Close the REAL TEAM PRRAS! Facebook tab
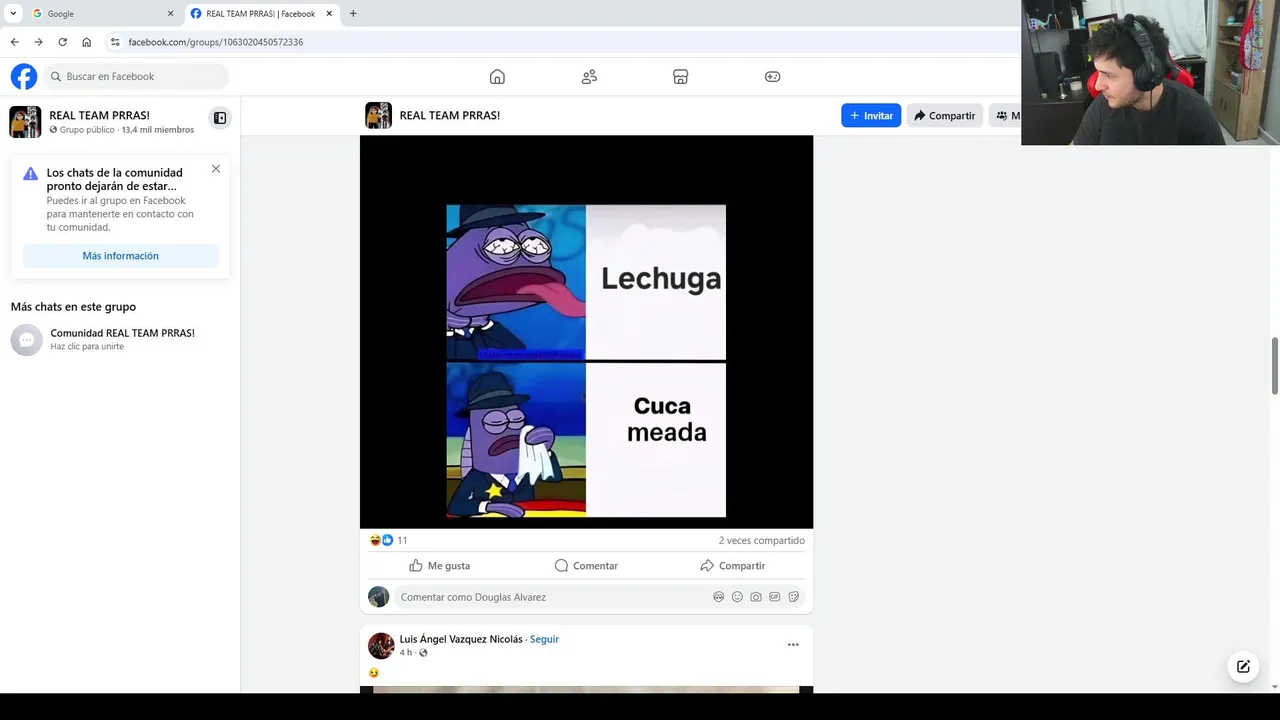Screen dimensions: 1280x720 coord(329,14)
